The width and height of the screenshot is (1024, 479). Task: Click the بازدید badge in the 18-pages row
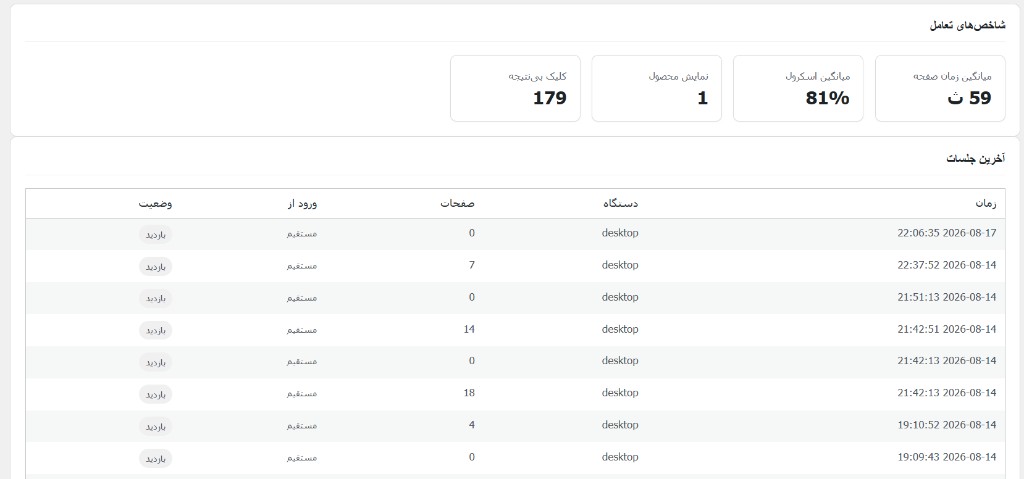pyautogui.click(x=155, y=395)
